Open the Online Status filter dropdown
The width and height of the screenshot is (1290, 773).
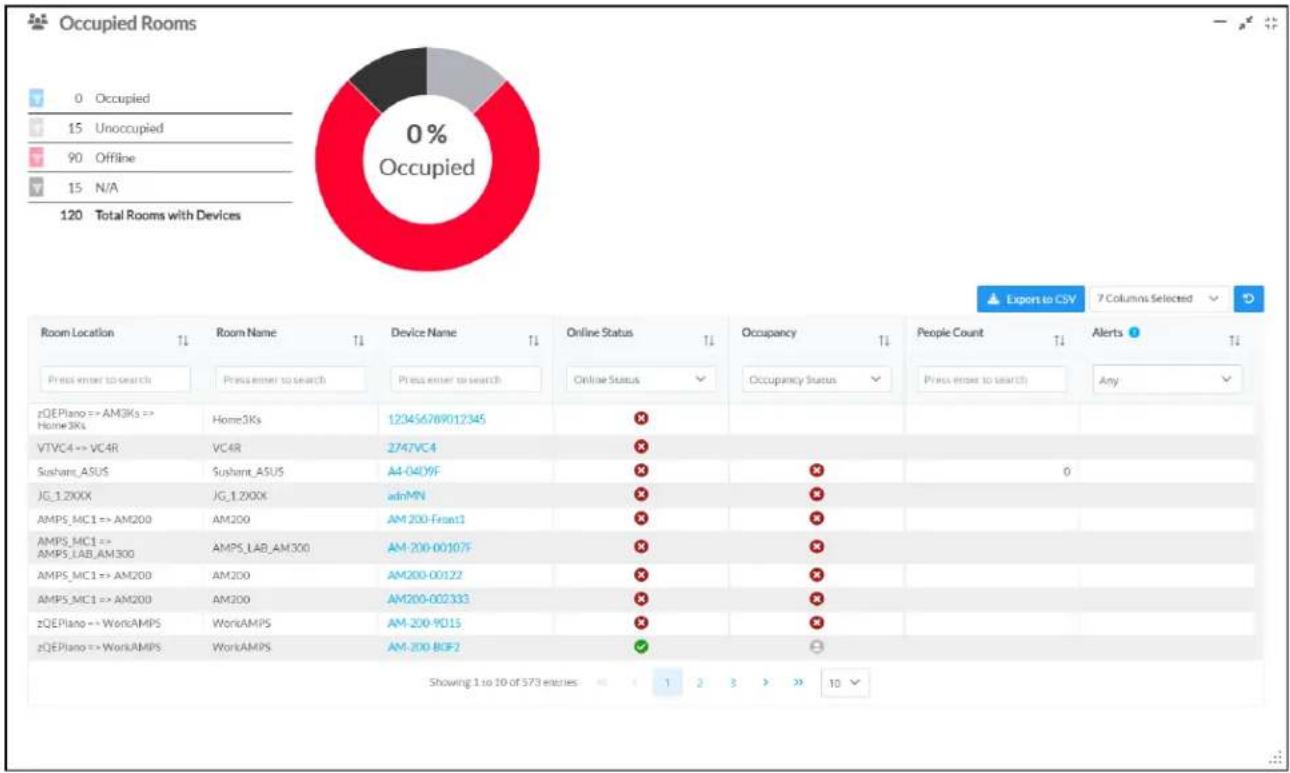pos(641,380)
